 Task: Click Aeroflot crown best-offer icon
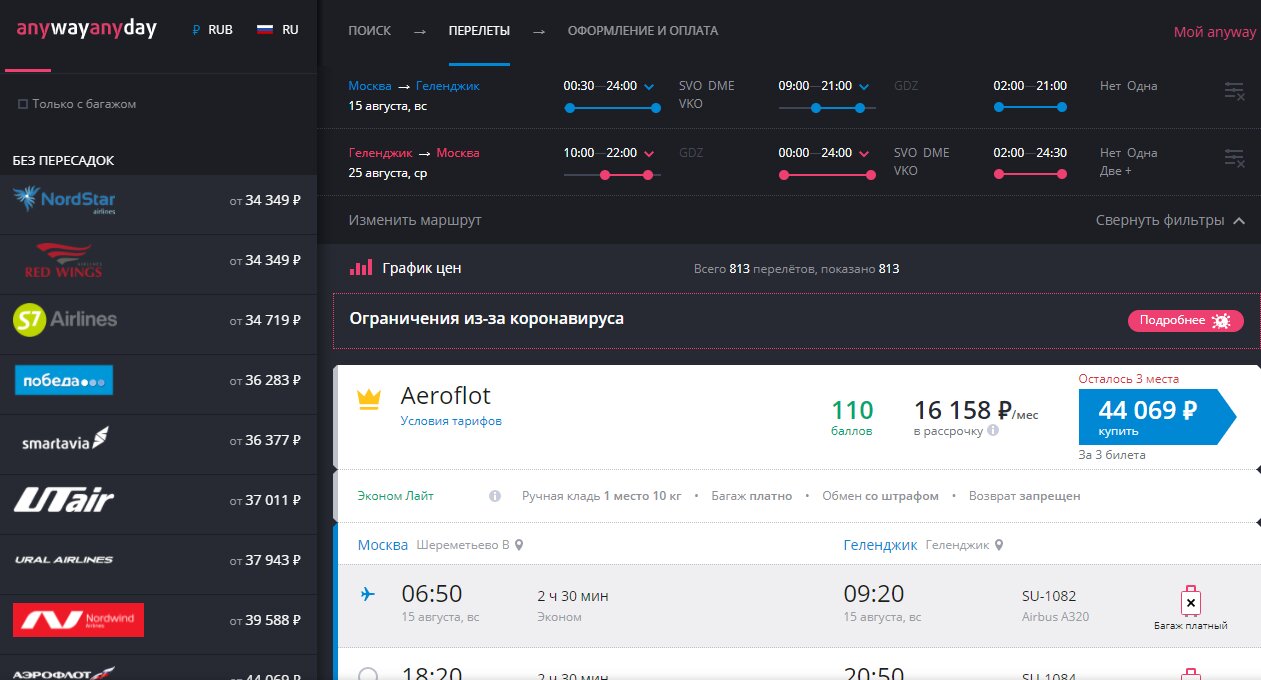(x=369, y=400)
